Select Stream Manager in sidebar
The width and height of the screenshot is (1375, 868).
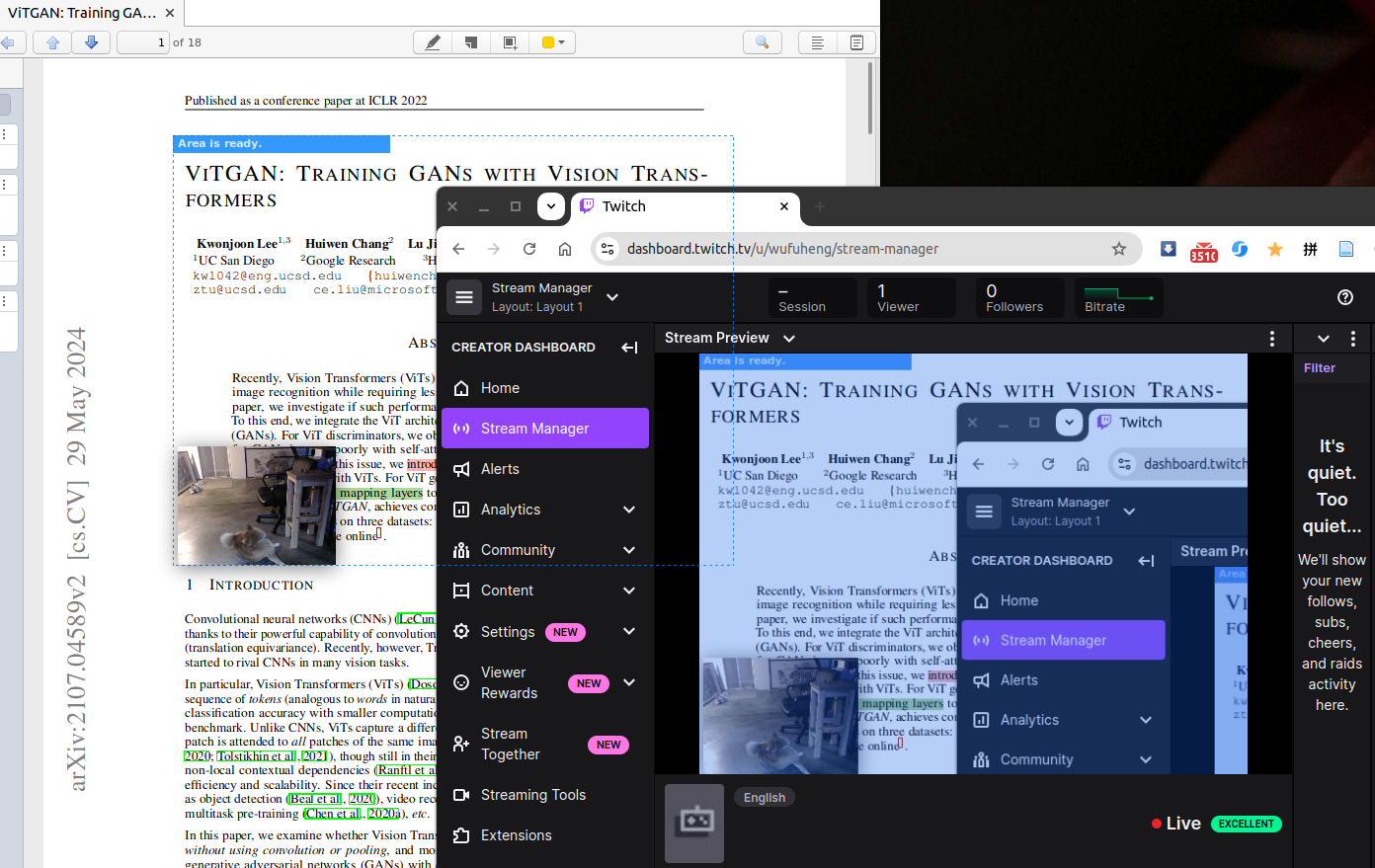pos(545,429)
